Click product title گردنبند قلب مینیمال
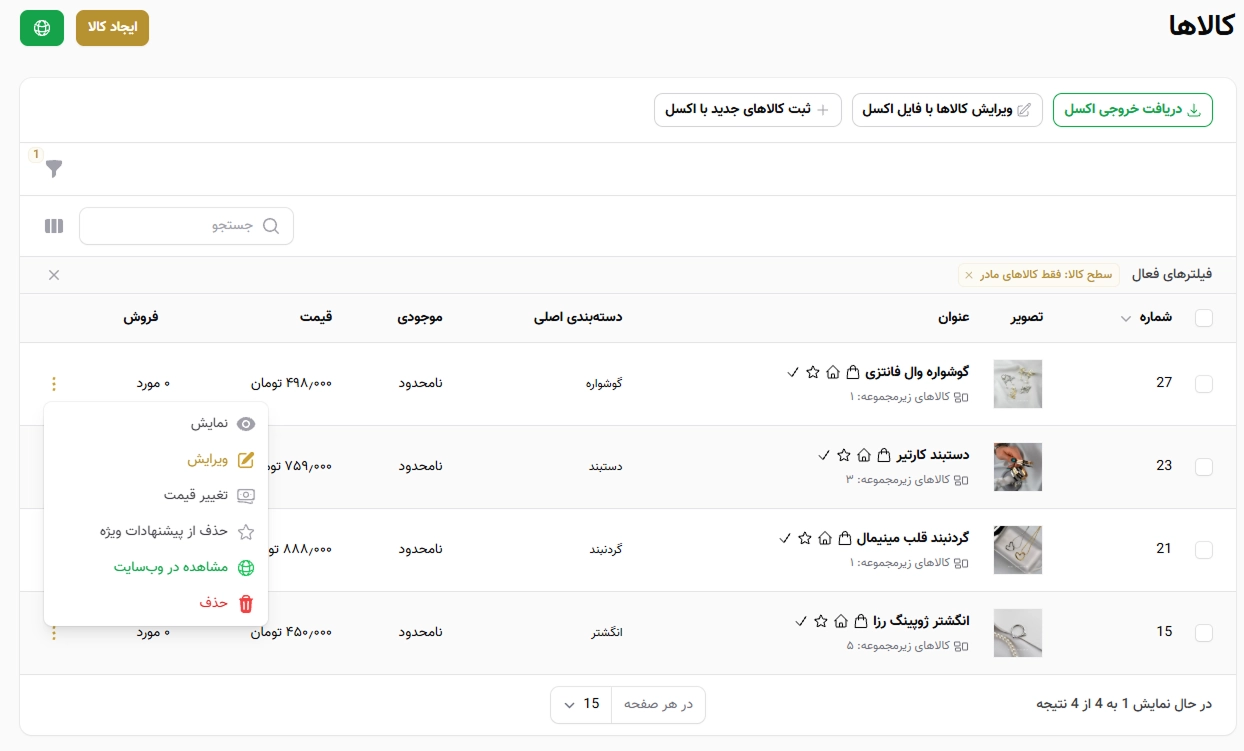 click(913, 538)
